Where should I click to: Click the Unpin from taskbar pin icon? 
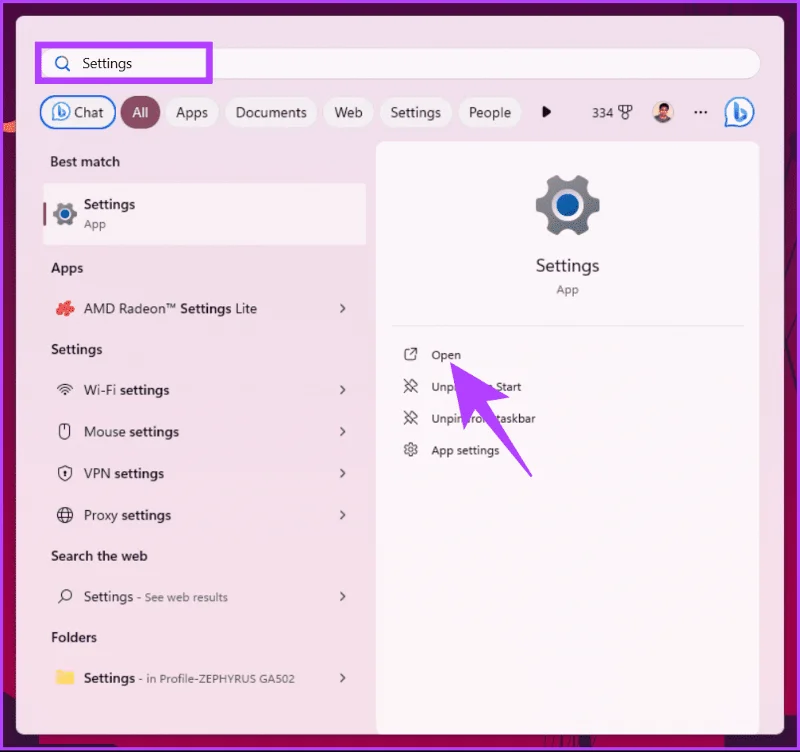coord(411,418)
